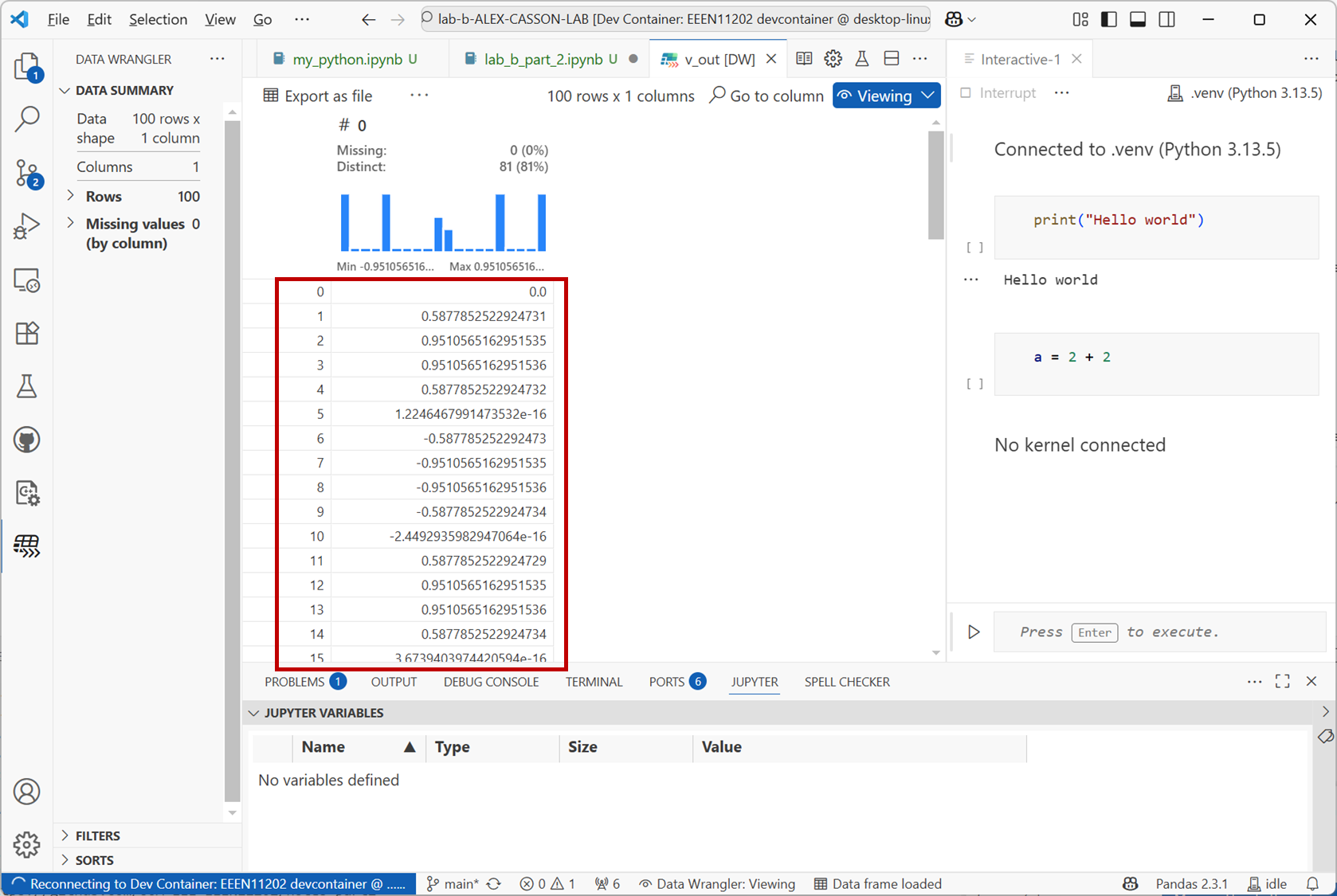The image size is (1337, 896).
Task: Switch to the TERMINAL panel tab
Action: click(x=594, y=682)
